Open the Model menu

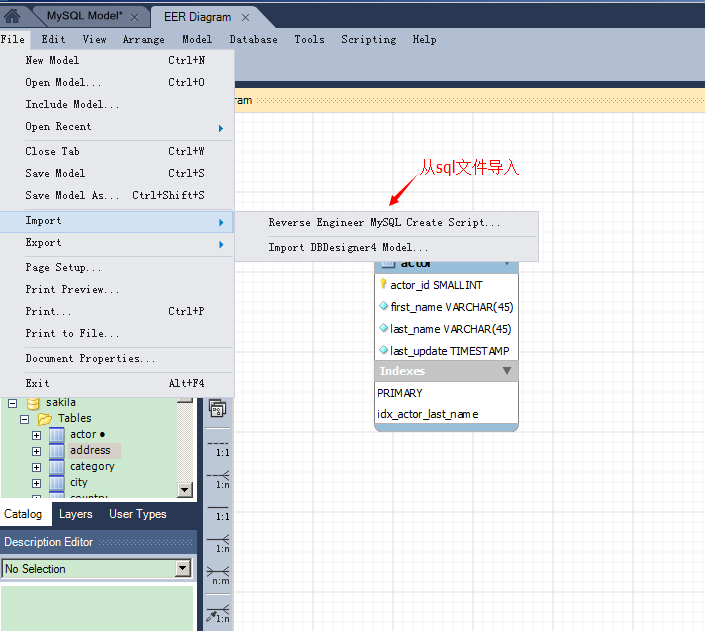pyautogui.click(x=197, y=40)
